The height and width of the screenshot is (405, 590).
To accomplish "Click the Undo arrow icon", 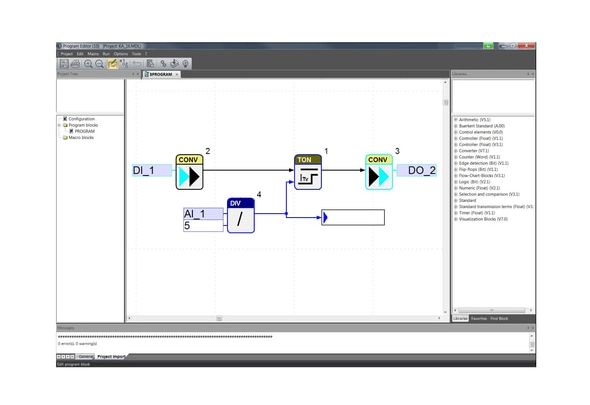I will (137, 64).
